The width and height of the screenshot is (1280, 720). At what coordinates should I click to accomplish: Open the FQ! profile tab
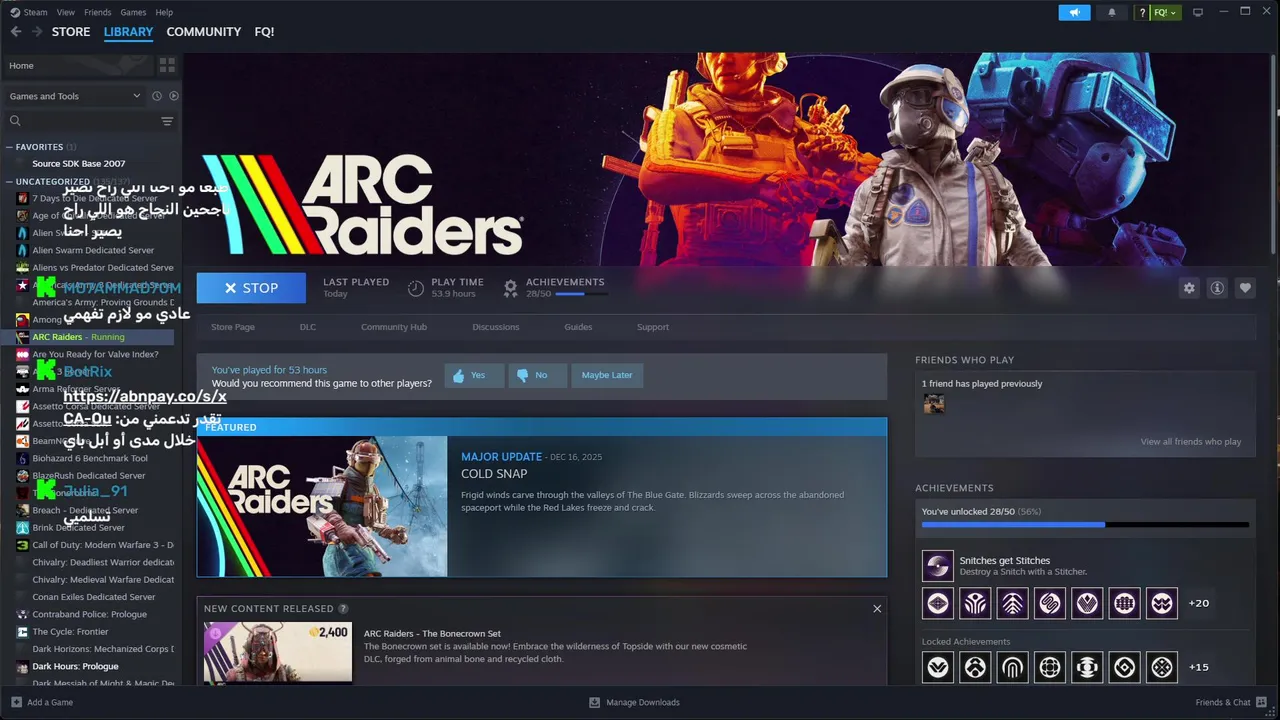(264, 32)
